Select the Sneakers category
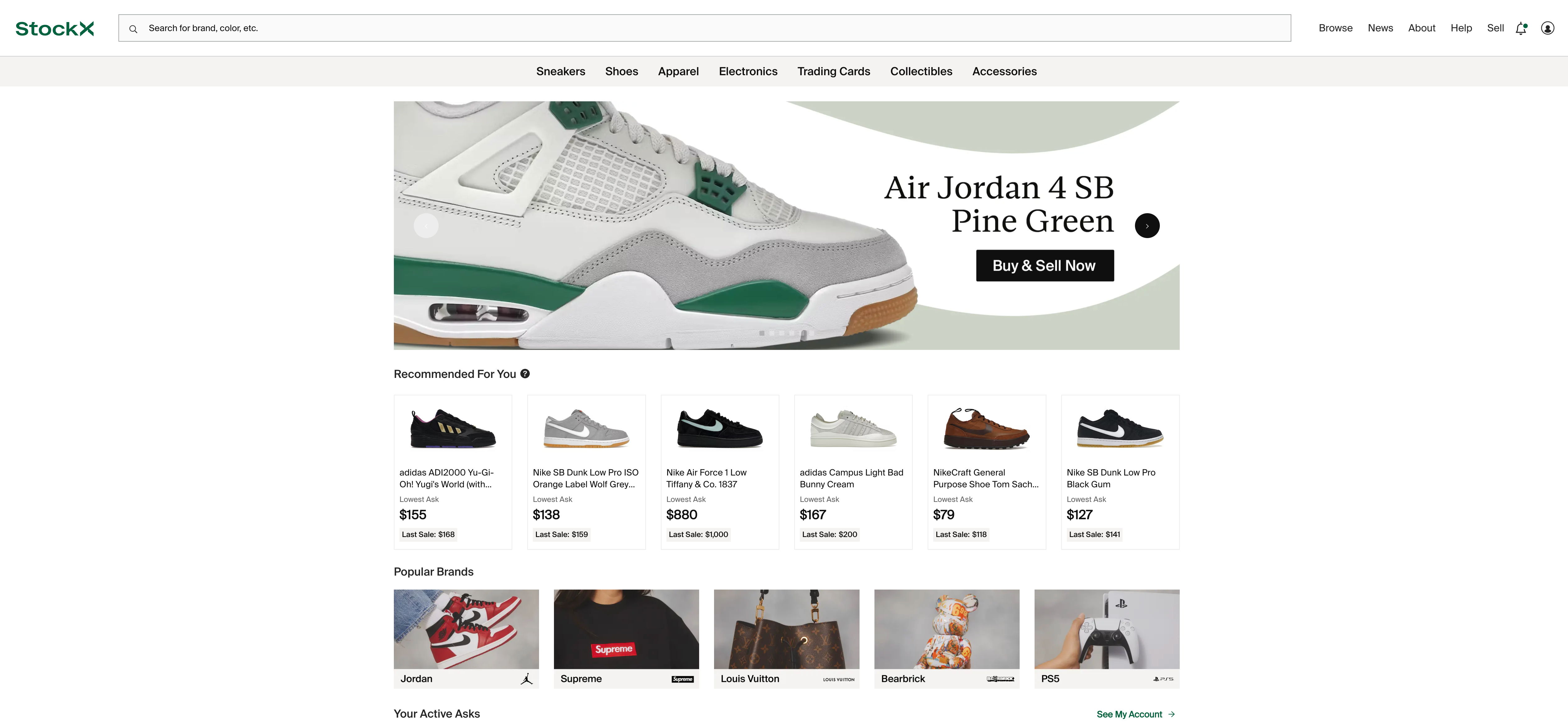 (560, 71)
